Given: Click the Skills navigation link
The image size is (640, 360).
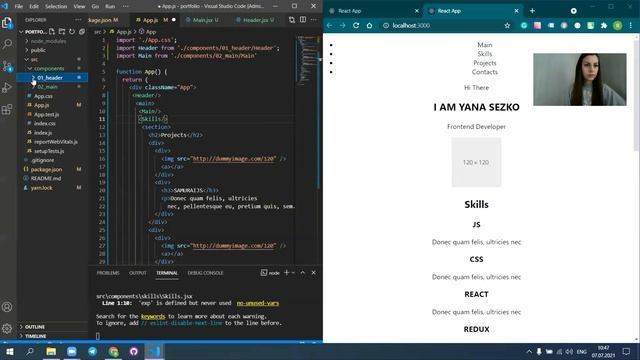Looking at the screenshot, I should pyautogui.click(x=484, y=54).
